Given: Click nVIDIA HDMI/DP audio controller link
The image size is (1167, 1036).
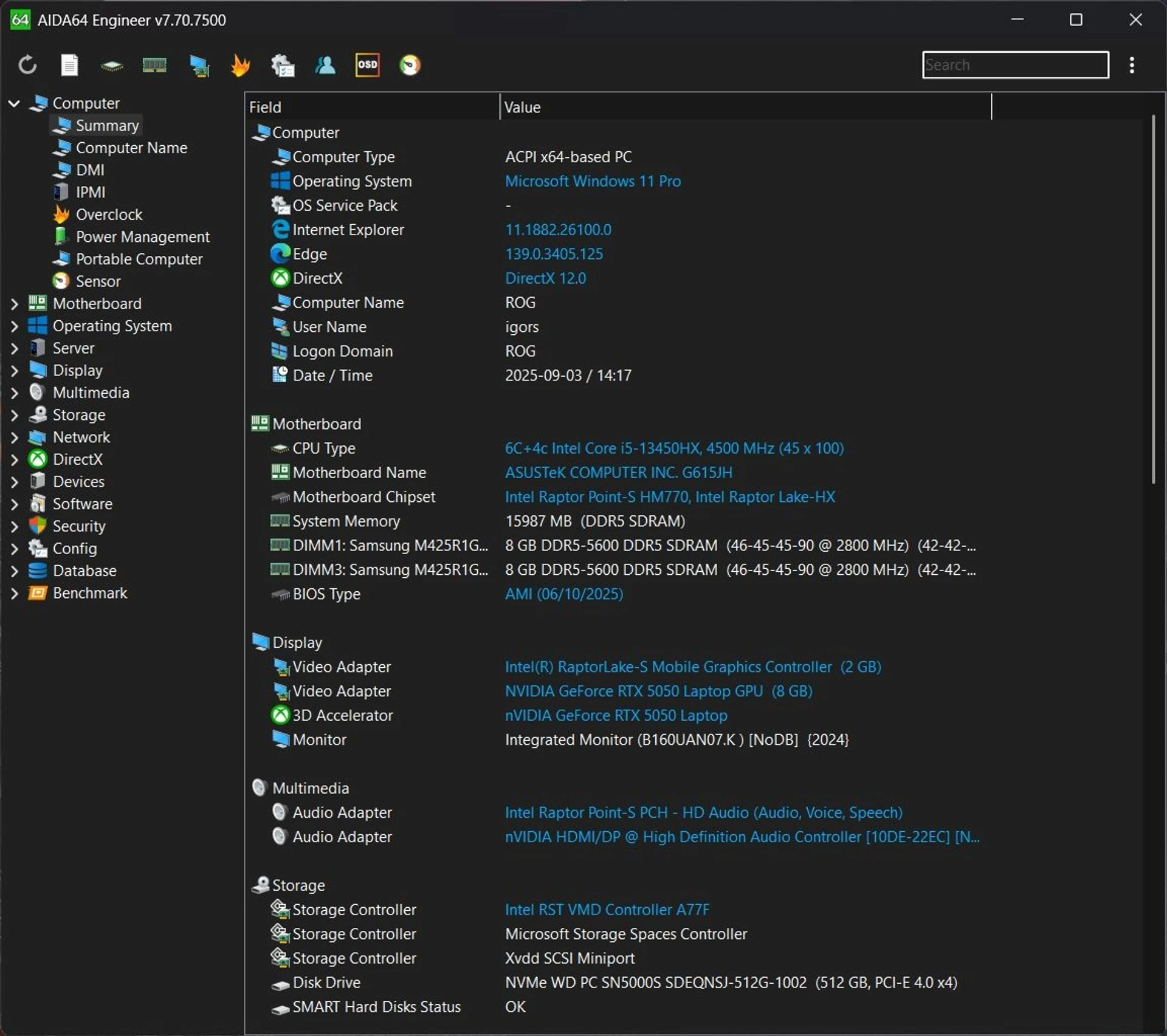Looking at the screenshot, I should tap(742, 837).
